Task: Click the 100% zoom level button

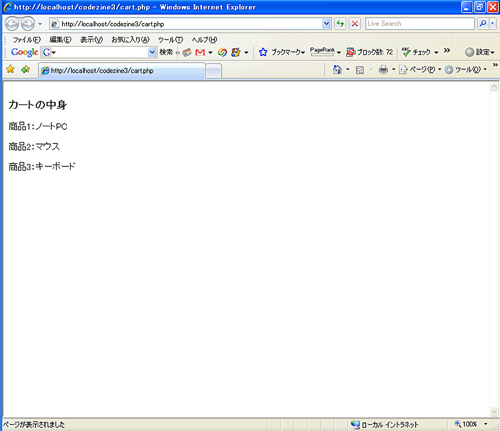Action: 466,424
